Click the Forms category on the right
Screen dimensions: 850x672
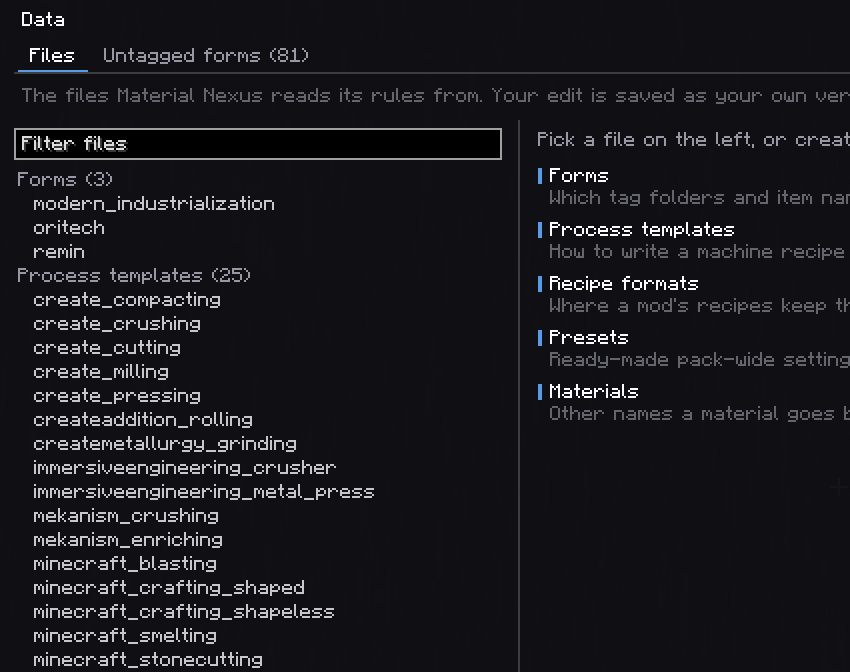[x=578, y=176]
